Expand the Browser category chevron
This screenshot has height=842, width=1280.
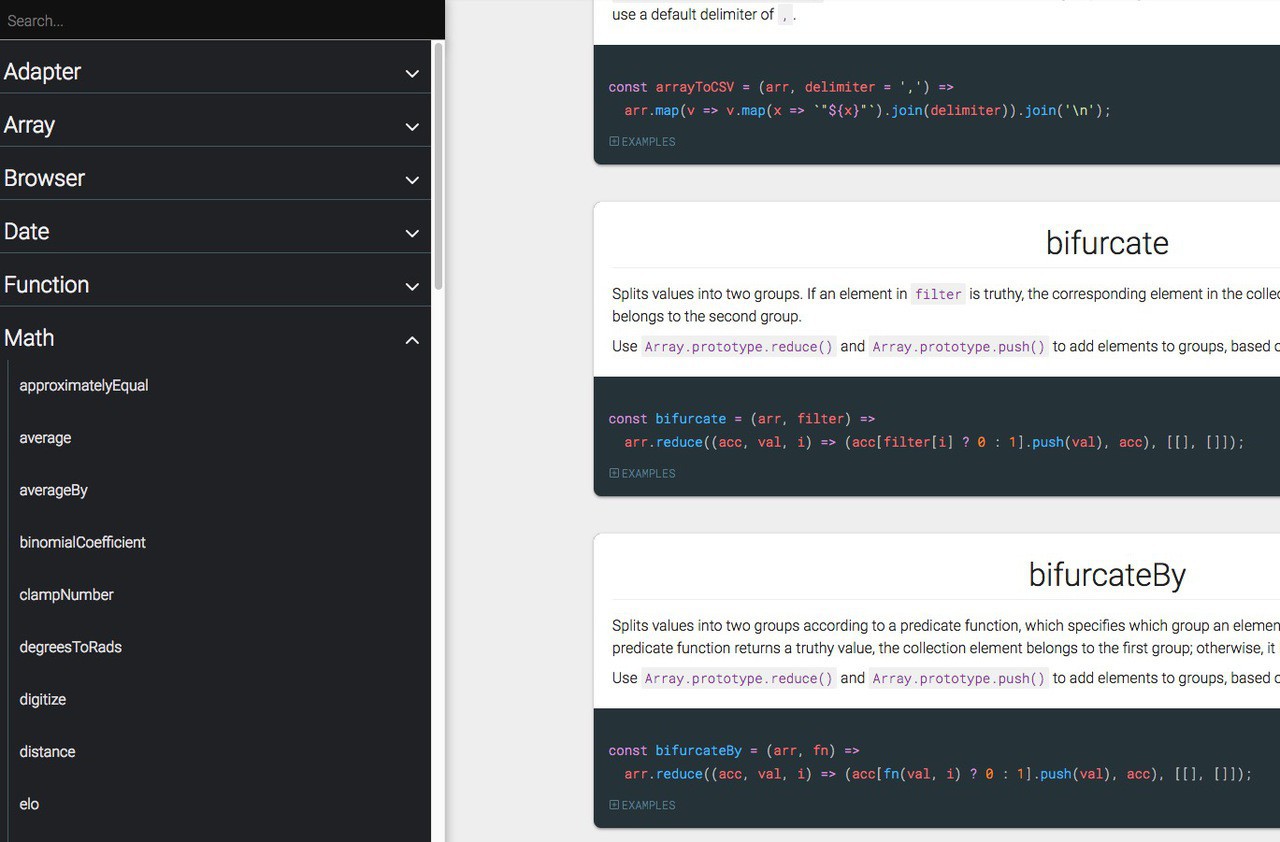point(412,180)
